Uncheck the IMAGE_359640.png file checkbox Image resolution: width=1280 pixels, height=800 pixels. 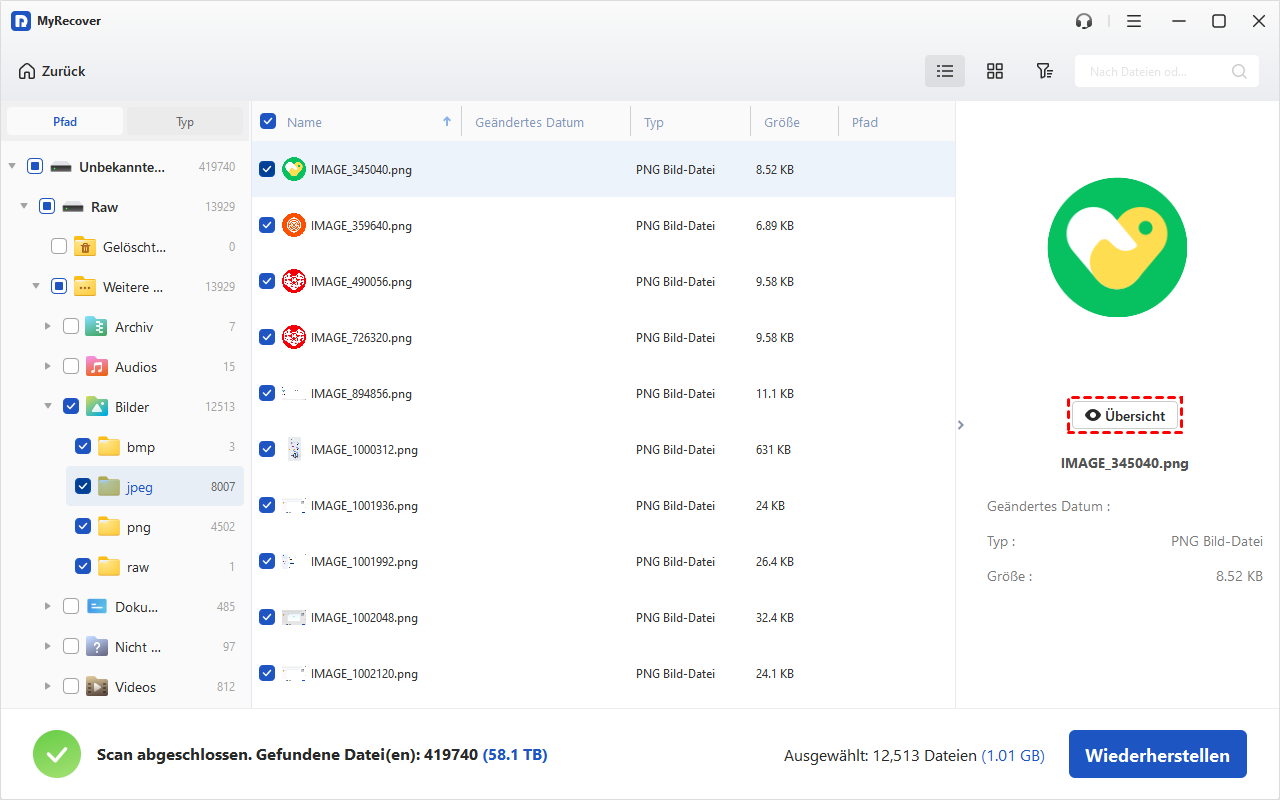click(267, 226)
